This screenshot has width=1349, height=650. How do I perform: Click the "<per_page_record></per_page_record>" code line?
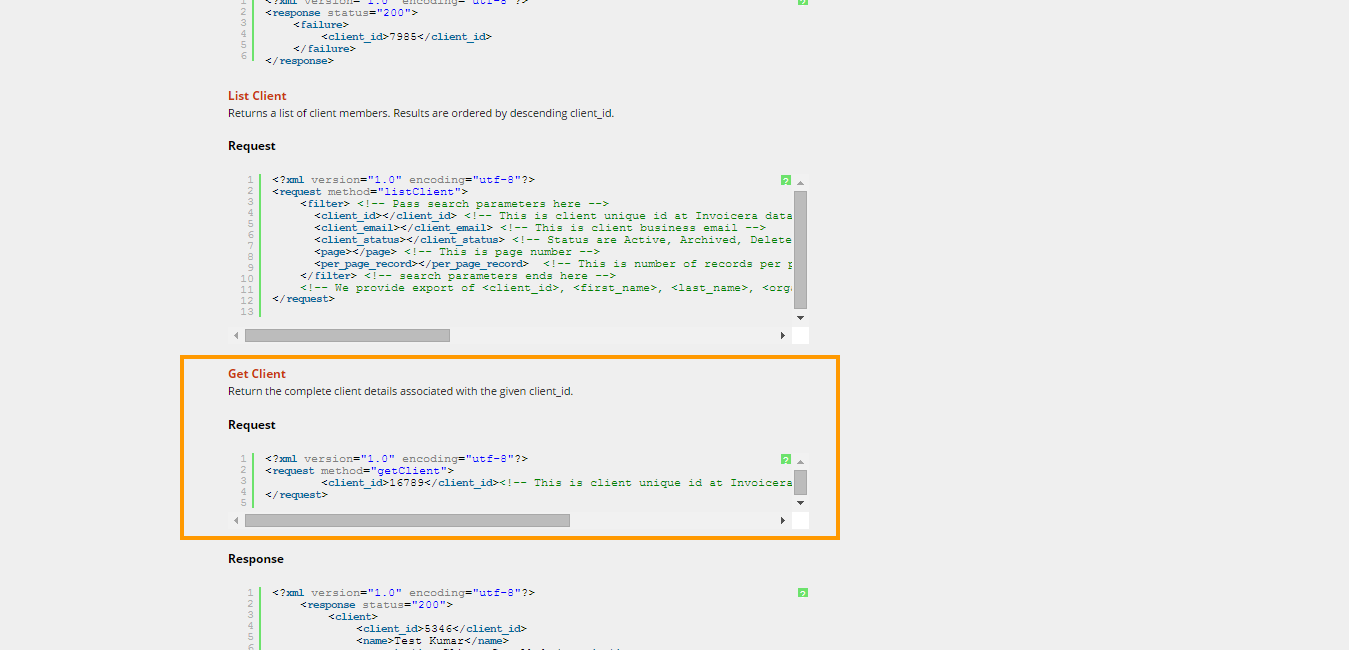(553, 264)
